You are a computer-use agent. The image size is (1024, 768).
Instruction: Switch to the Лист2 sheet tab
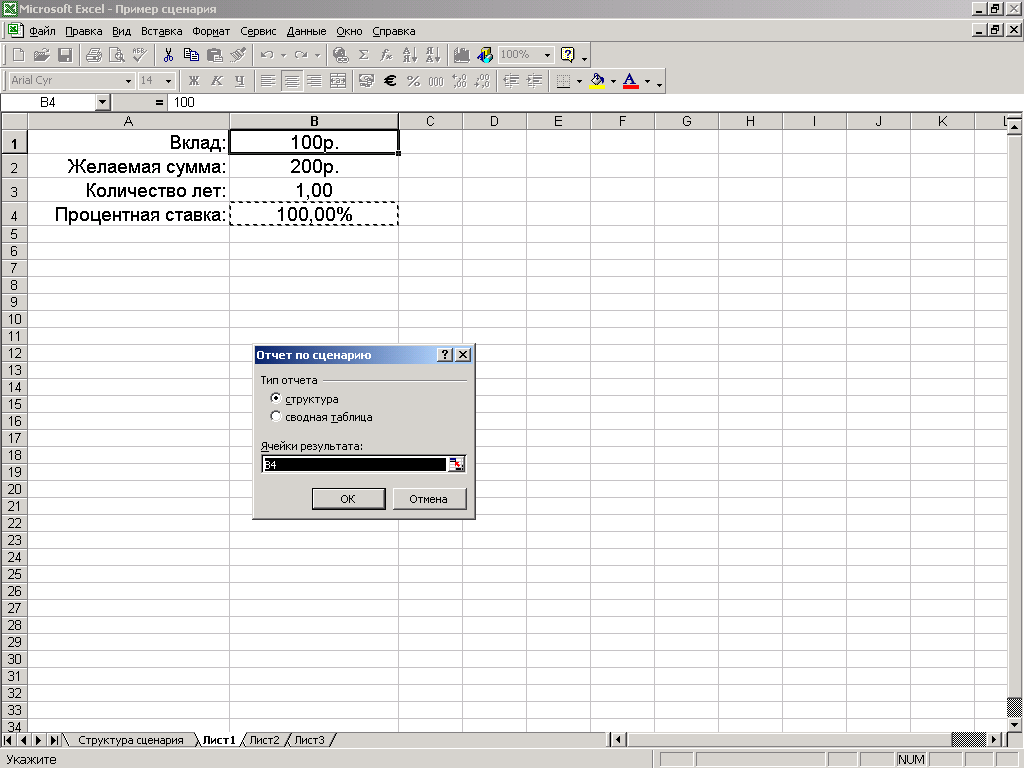(x=264, y=740)
